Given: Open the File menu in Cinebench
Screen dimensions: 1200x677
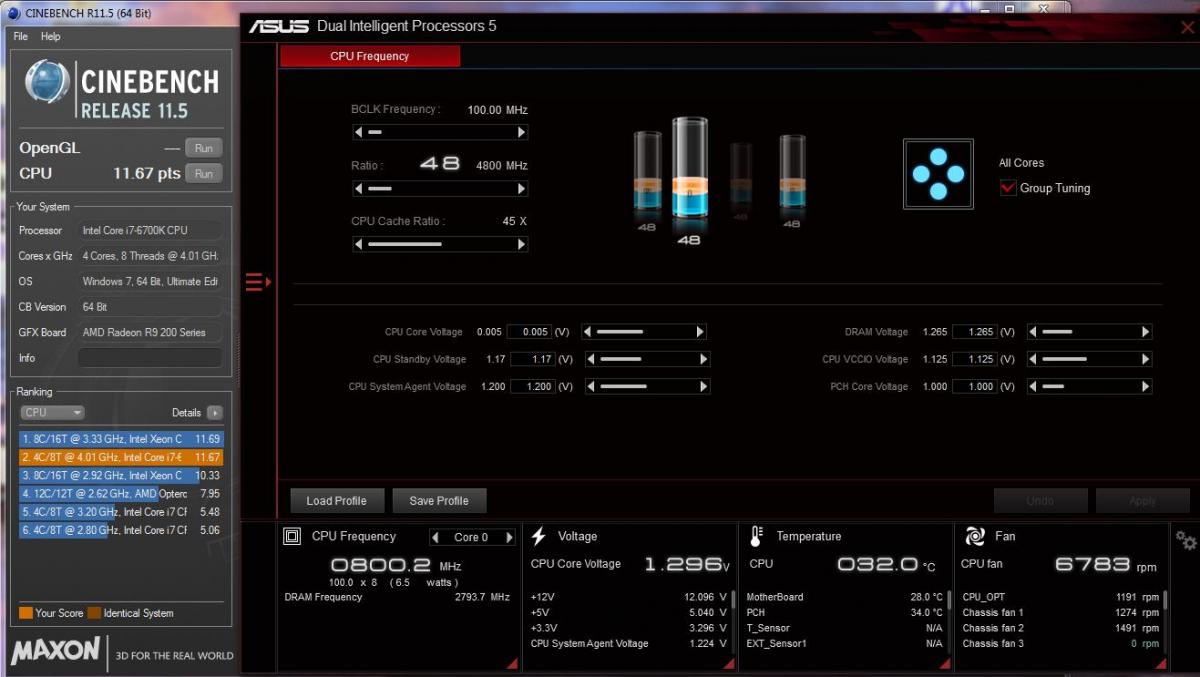Looking at the screenshot, I should click(20, 36).
